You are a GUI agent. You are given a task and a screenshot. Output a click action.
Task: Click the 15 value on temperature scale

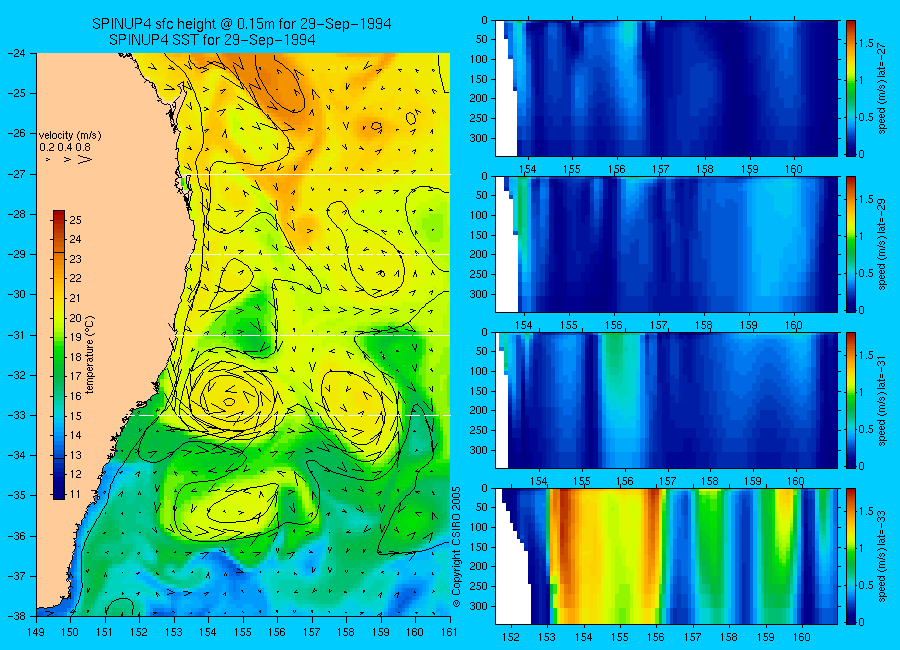point(75,416)
